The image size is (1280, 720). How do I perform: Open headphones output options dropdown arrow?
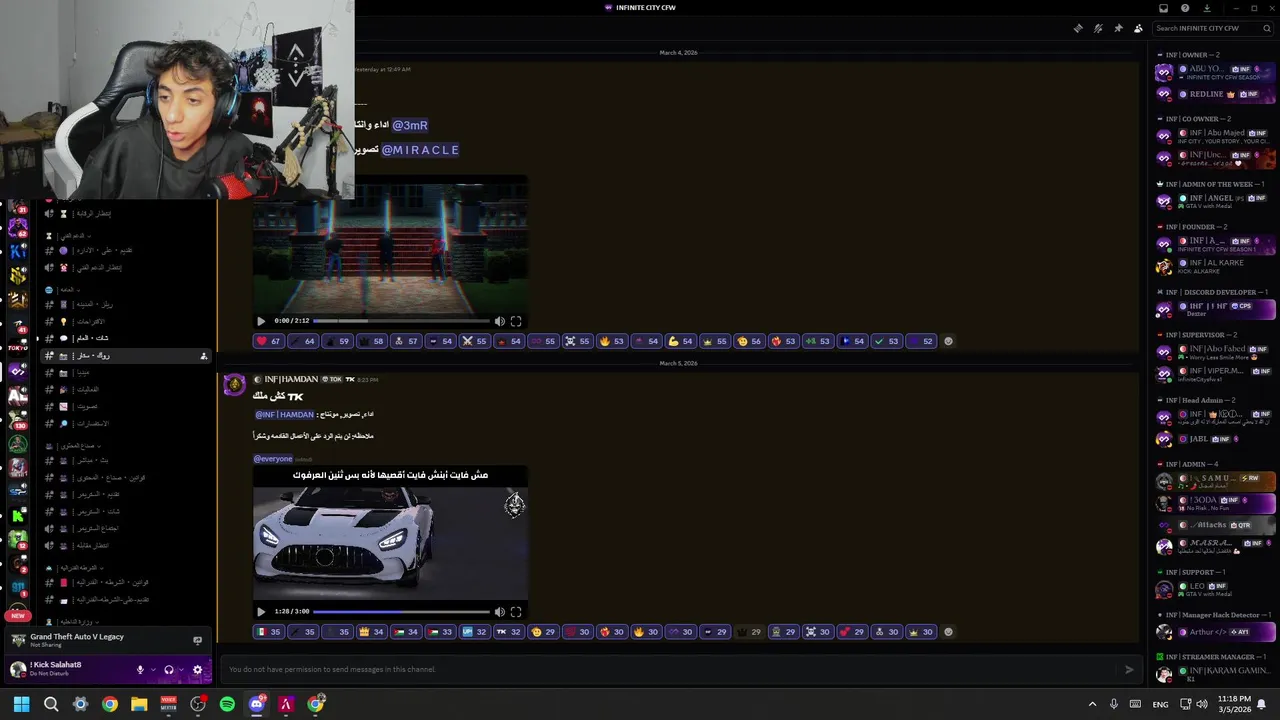(x=180, y=670)
